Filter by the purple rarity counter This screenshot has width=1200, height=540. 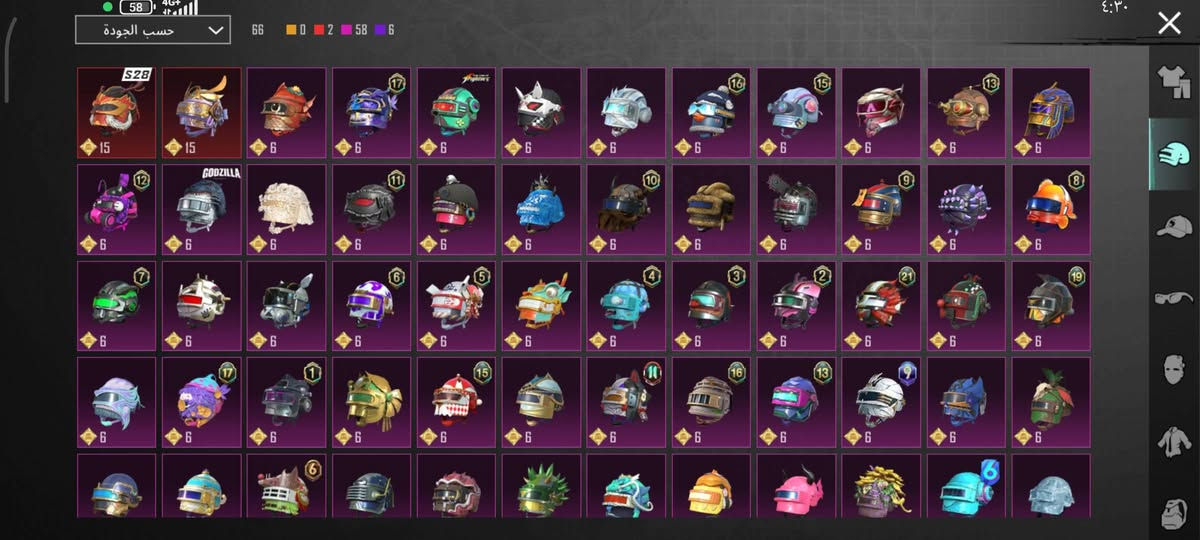385,30
